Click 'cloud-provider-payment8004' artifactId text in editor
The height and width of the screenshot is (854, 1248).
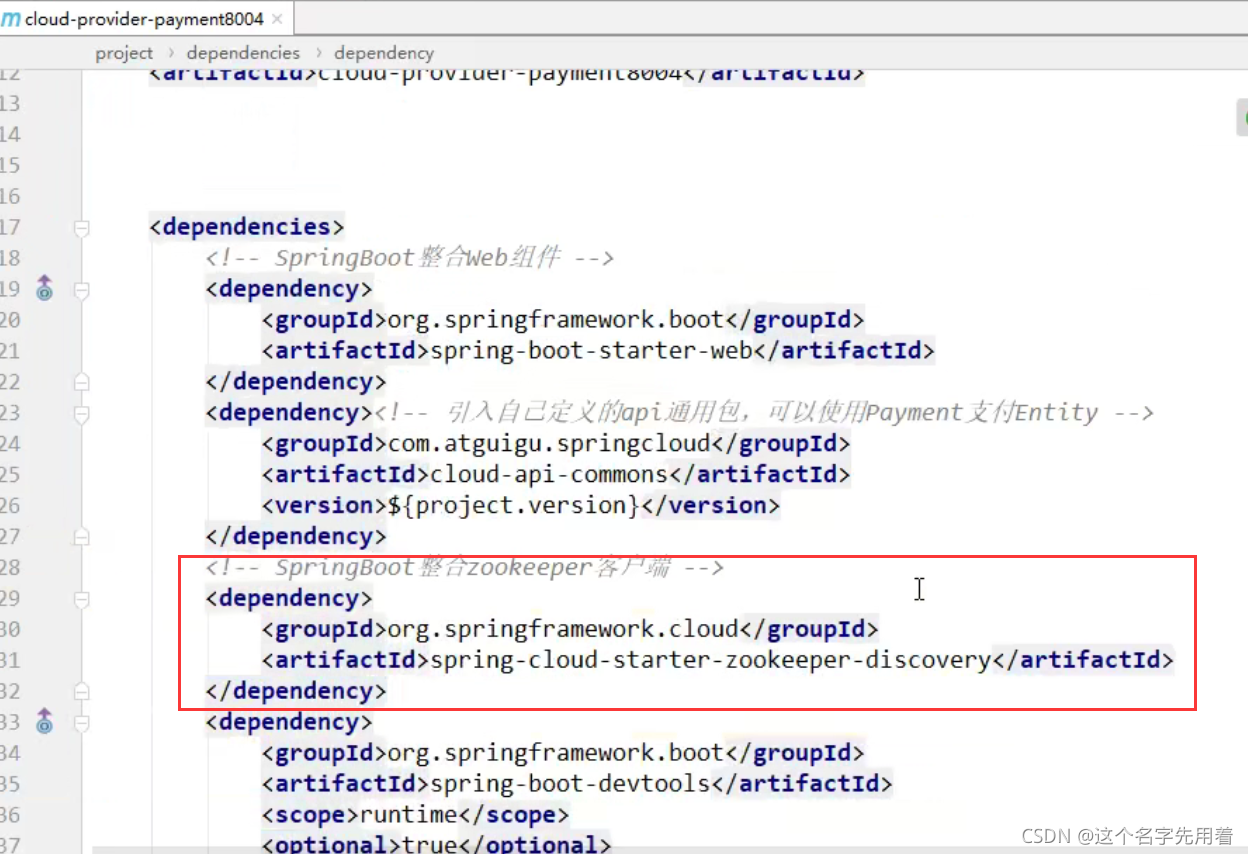coord(500,74)
